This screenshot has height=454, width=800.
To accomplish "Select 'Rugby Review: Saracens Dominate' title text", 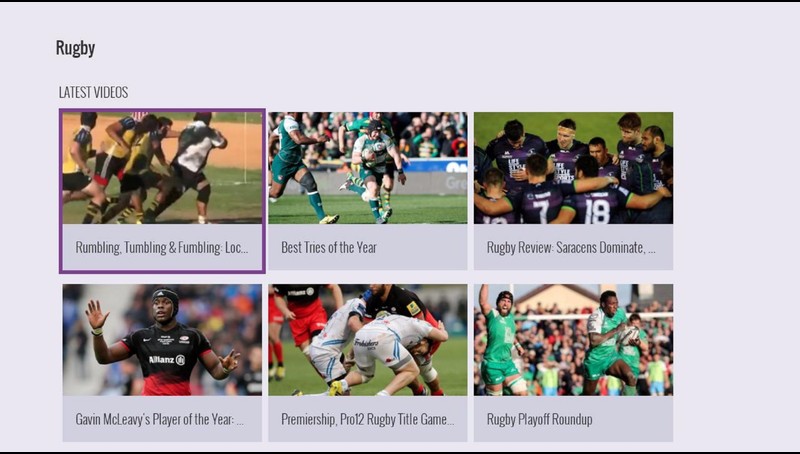I will [571, 248].
